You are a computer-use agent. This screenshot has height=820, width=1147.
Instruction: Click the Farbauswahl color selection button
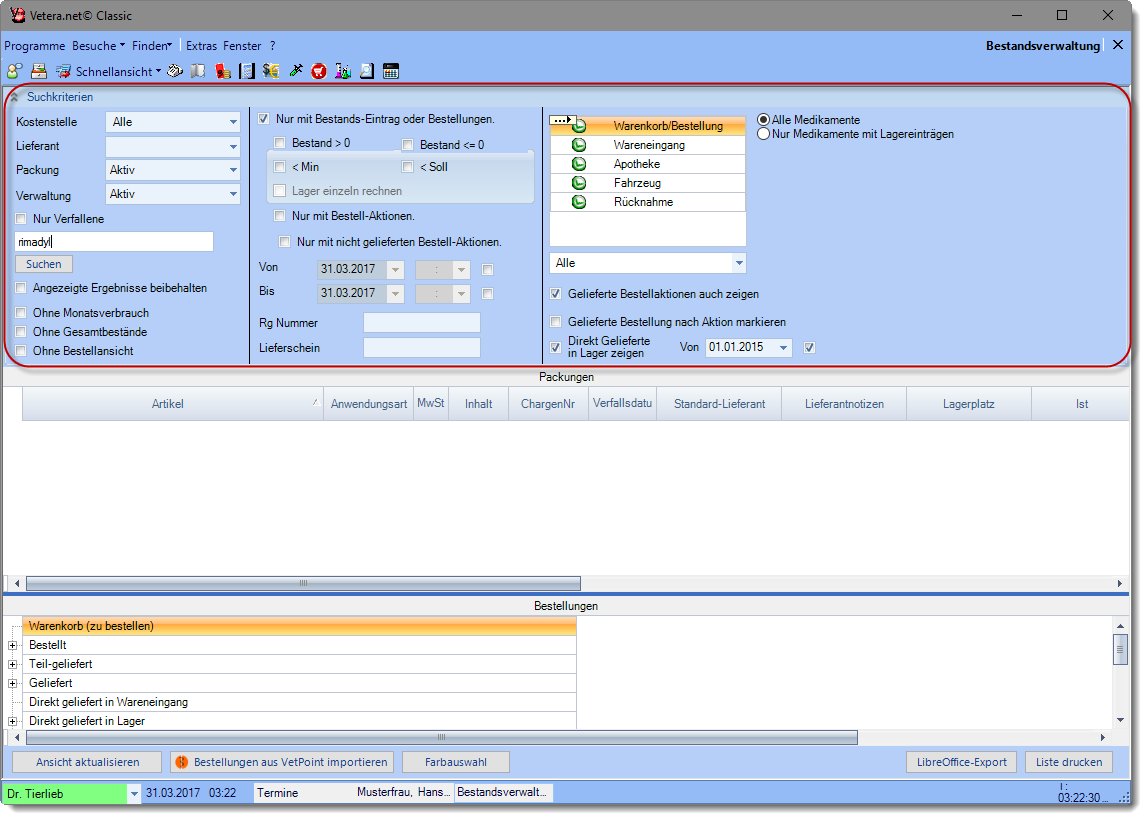[x=455, y=762]
